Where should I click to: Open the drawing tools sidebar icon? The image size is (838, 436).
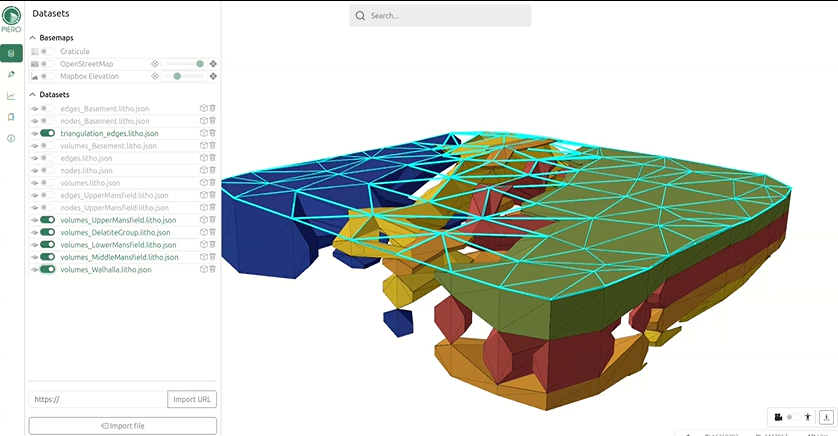11,74
